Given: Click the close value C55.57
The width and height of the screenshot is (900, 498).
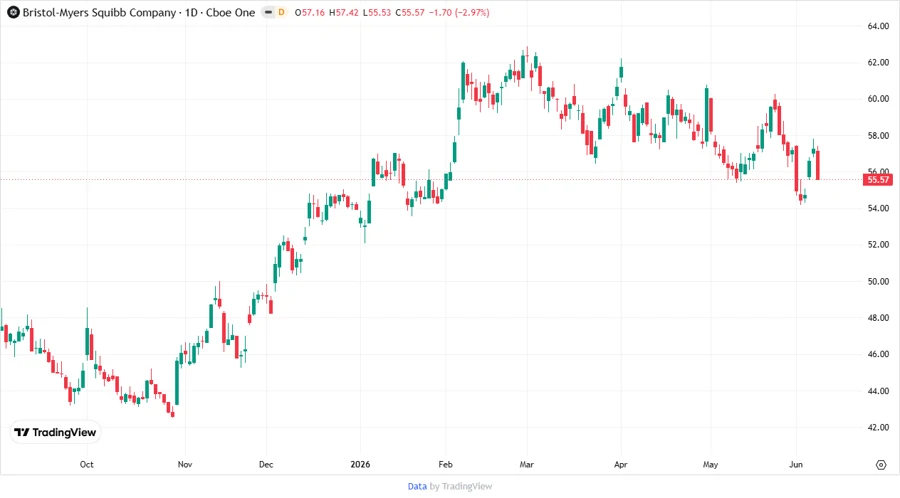Looking at the screenshot, I should [410, 12].
